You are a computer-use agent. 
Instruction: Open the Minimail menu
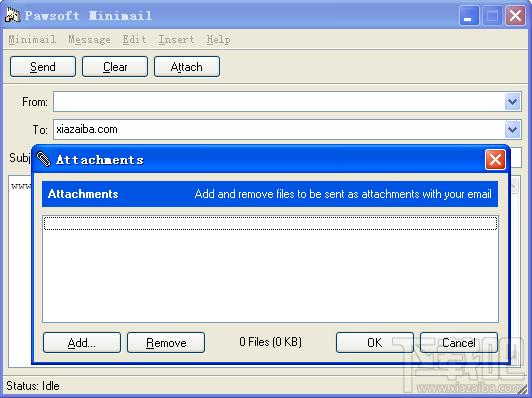[x=32, y=40]
